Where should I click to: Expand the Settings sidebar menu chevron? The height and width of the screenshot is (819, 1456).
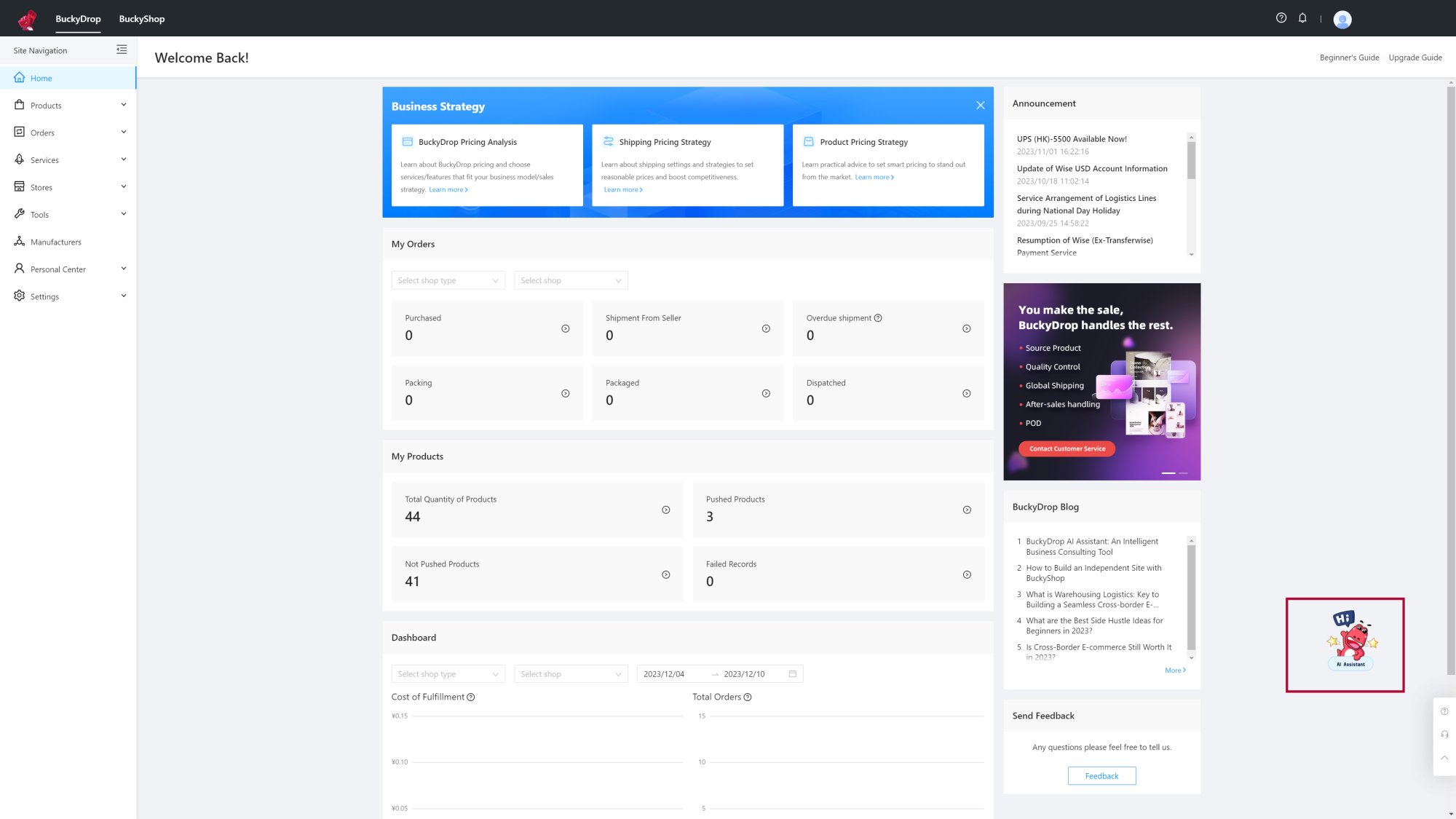(x=124, y=296)
